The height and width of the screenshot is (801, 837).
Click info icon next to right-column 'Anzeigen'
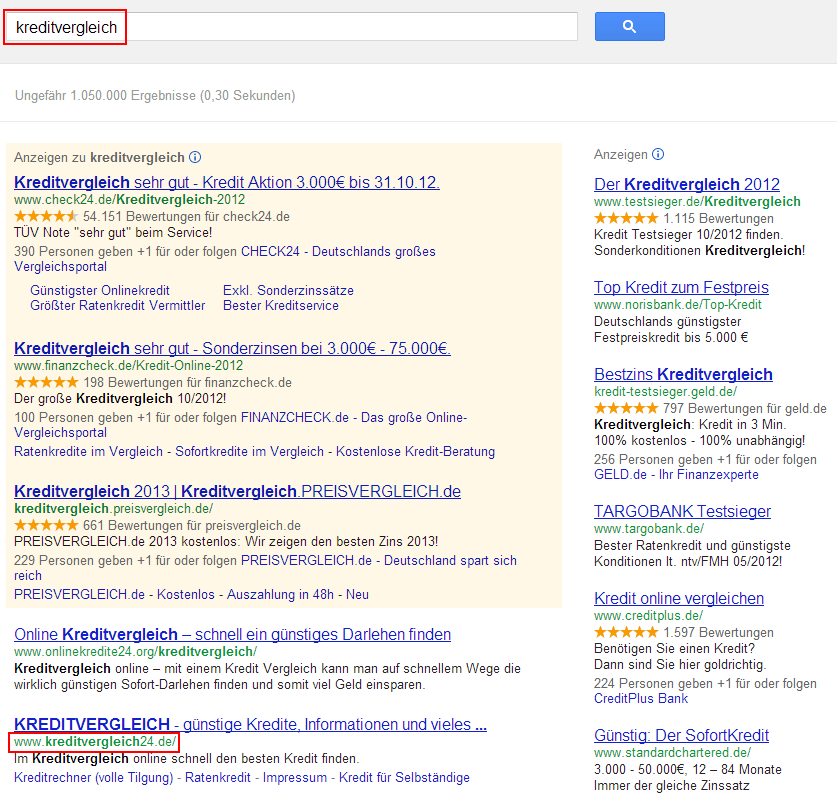(x=657, y=154)
